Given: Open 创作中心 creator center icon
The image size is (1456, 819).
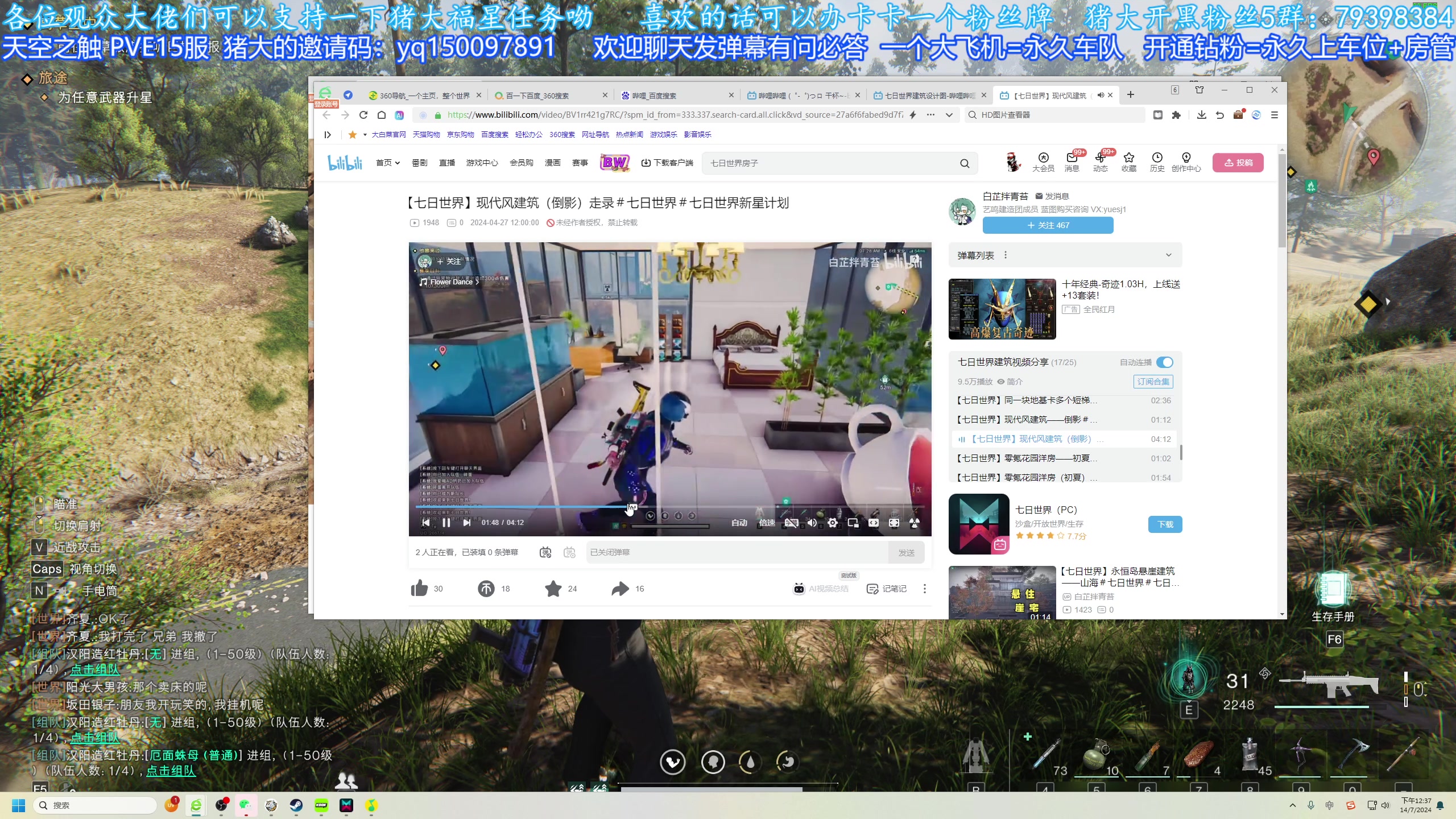Looking at the screenshot, I should coord(1186,162).
